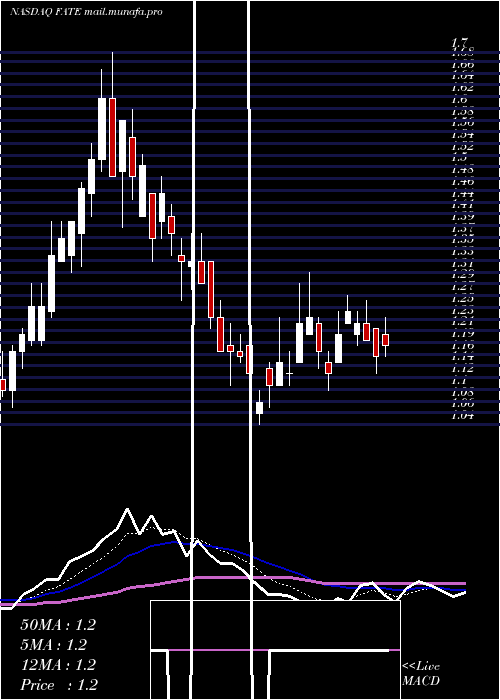Click the '<<Live MACD' label
Screen dimensions: 500x700
pyautogui.click(x=421, y=674)
